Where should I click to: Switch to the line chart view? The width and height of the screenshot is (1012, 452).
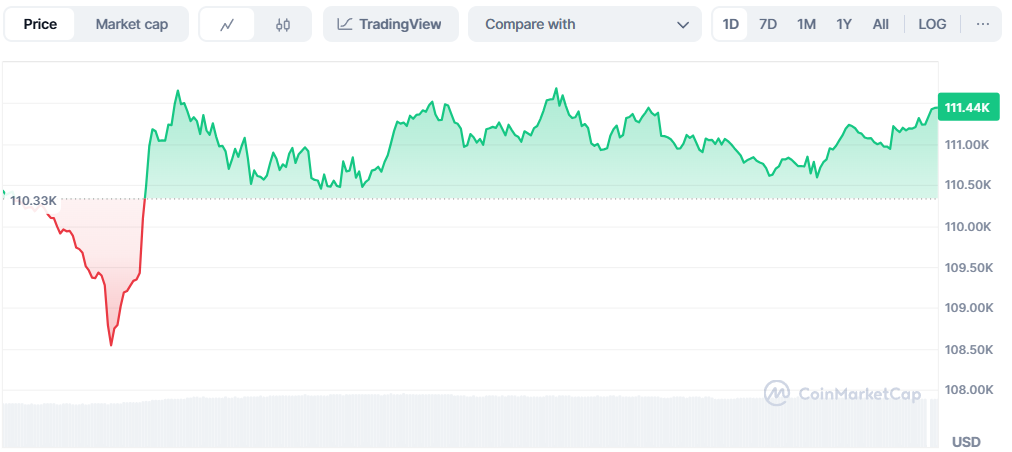tap(227, 24)
